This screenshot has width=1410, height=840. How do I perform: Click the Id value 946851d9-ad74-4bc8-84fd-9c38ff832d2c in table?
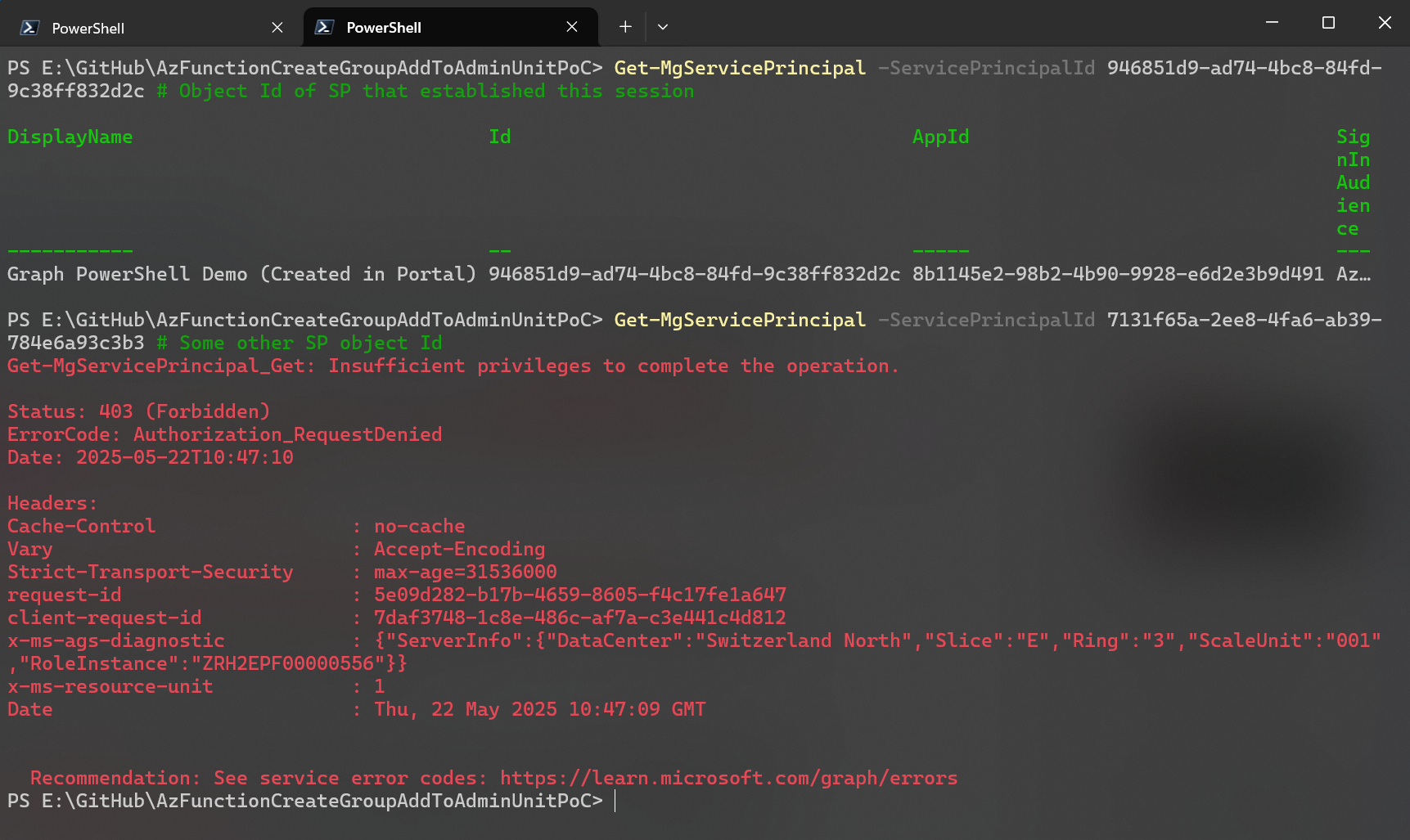[694, 274]
